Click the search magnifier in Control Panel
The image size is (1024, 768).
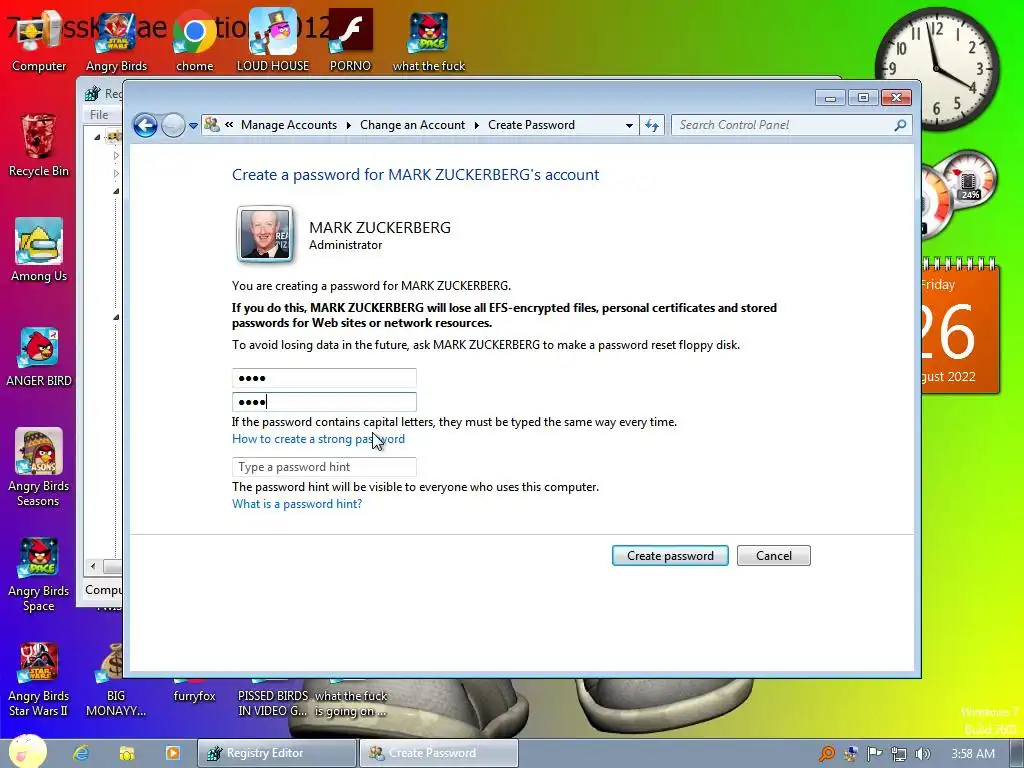click(x=900, y=125)
